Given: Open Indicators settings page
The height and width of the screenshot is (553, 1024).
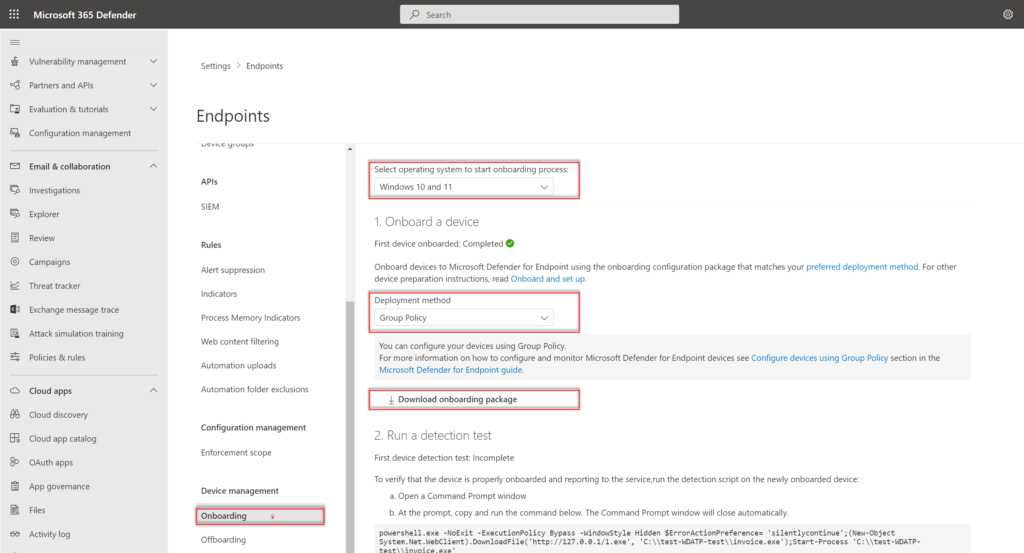Looking at the screenshot, I should point(219,294).
